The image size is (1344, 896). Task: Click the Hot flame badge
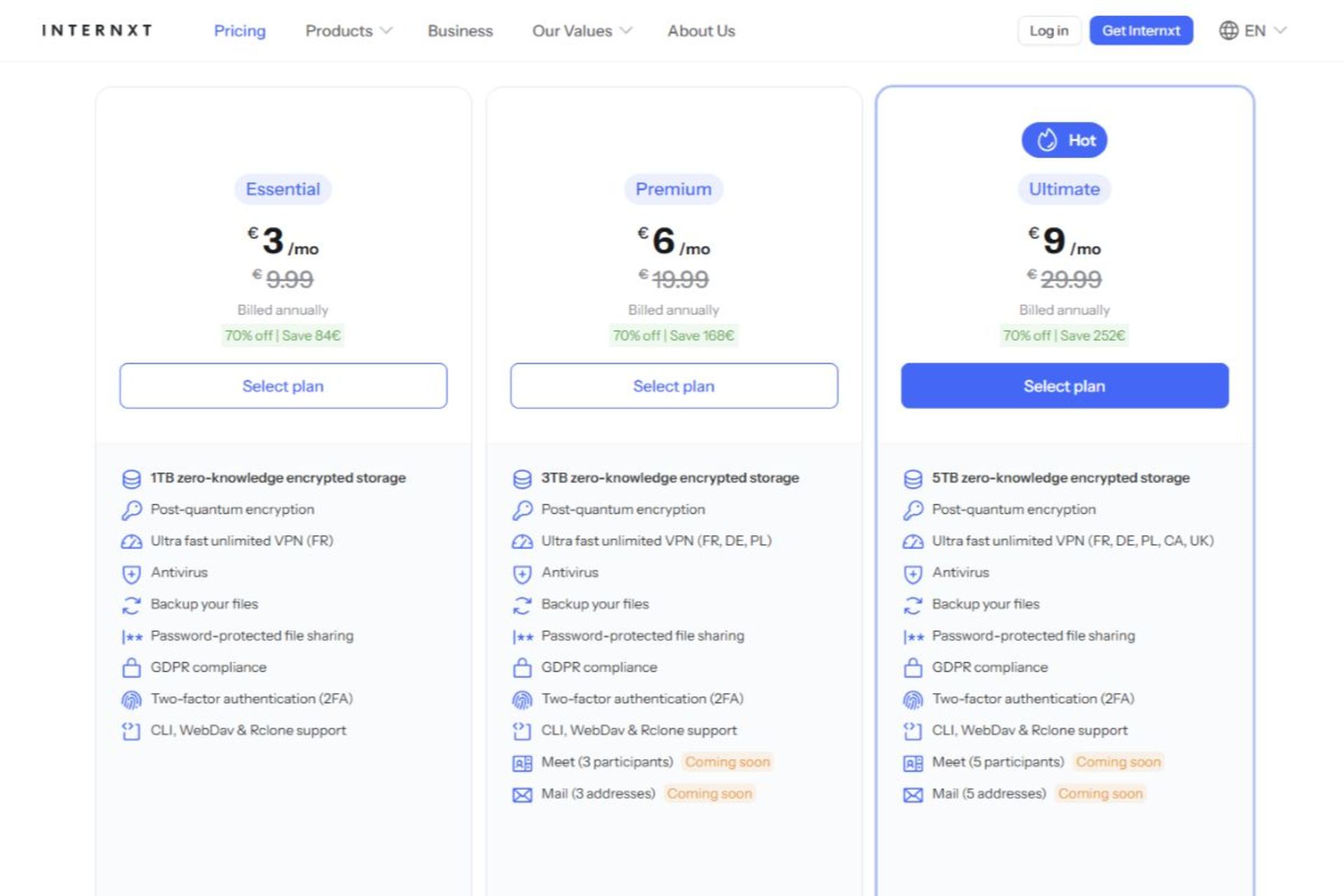tap(1064, 140)
